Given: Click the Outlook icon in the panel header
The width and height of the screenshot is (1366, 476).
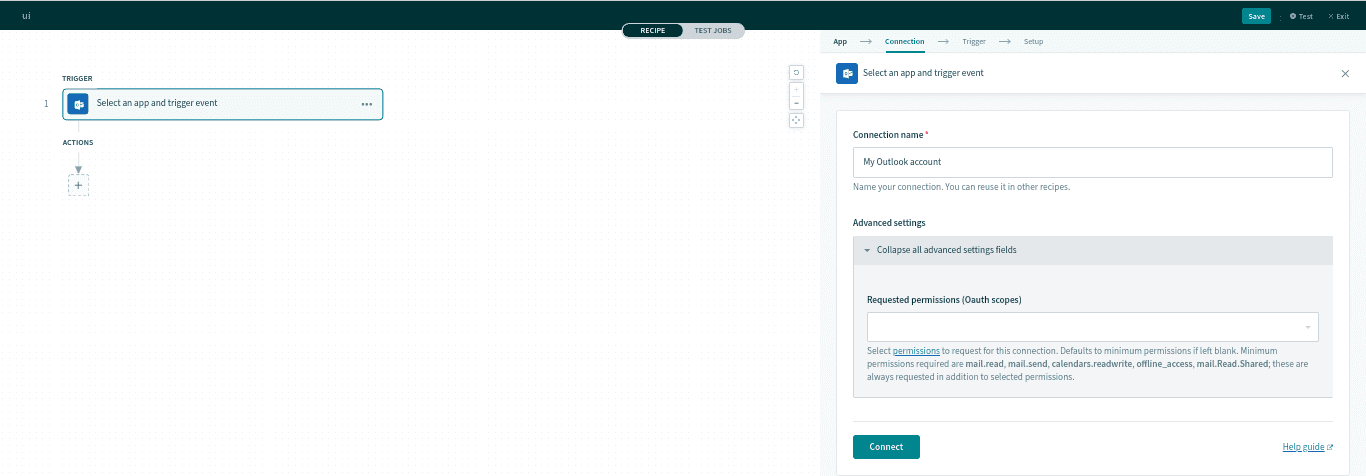Looking at the screenshot, I should click(847, 74).
